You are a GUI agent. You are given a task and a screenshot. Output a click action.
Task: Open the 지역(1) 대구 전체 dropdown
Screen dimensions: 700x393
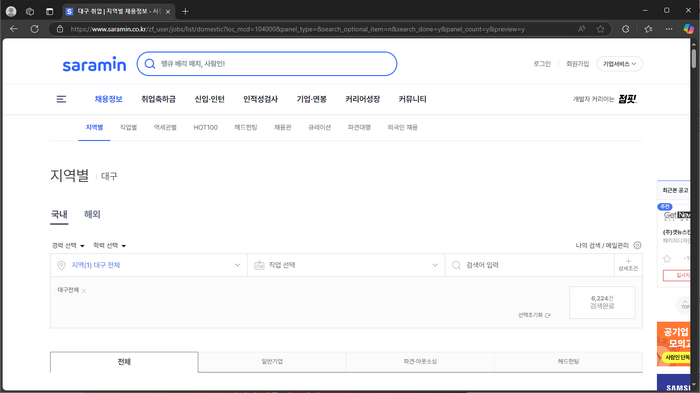point(149,265)
